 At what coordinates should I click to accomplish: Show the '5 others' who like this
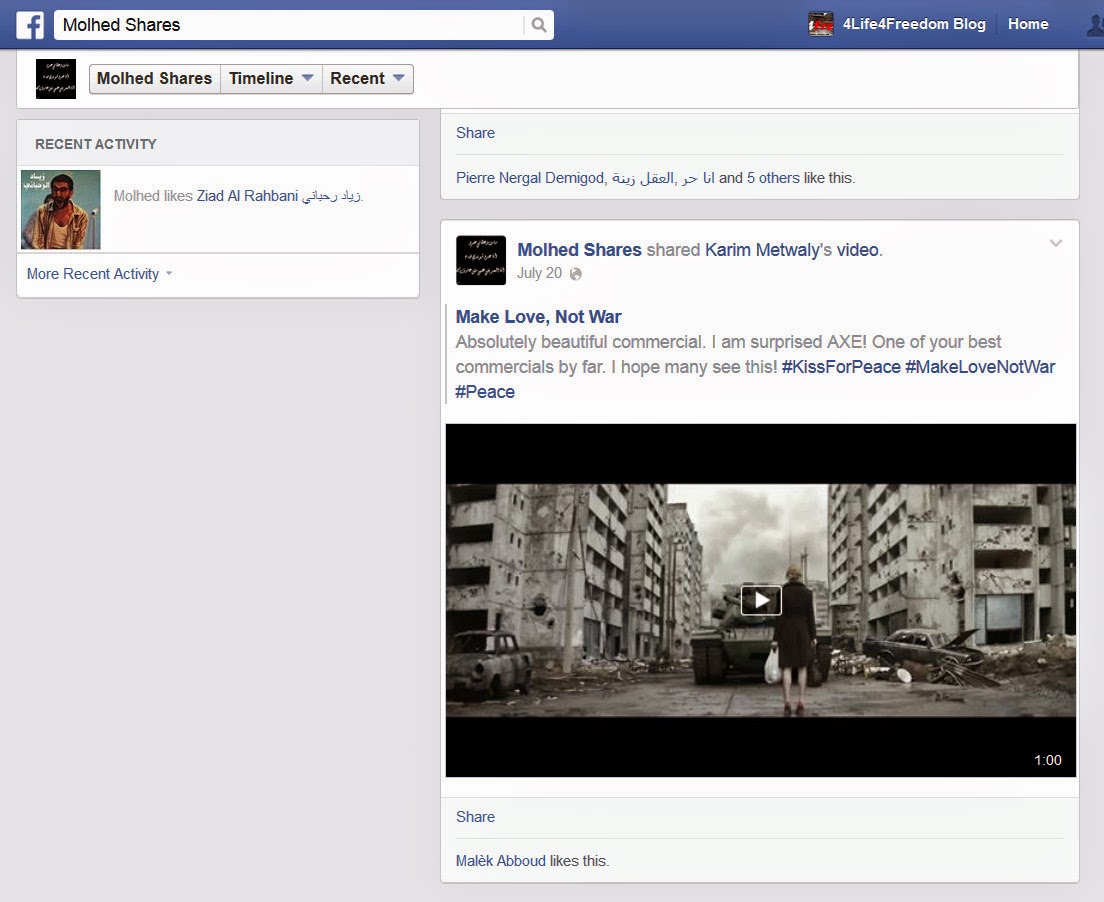click(773, 178)
